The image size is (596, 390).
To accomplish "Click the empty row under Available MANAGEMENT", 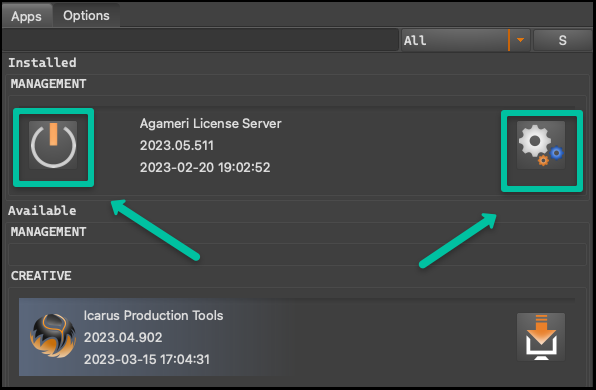I will 297,254.
